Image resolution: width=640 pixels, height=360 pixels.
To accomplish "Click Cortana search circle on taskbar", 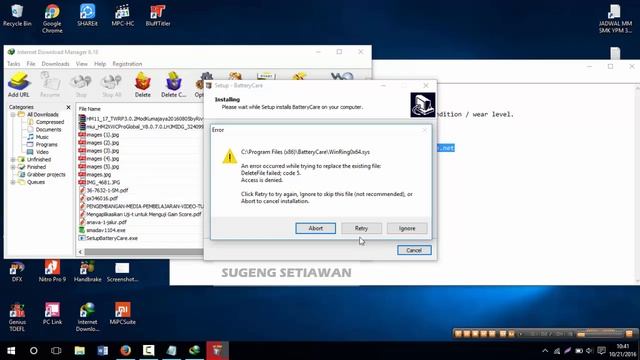I will click(x=34, y=351).
